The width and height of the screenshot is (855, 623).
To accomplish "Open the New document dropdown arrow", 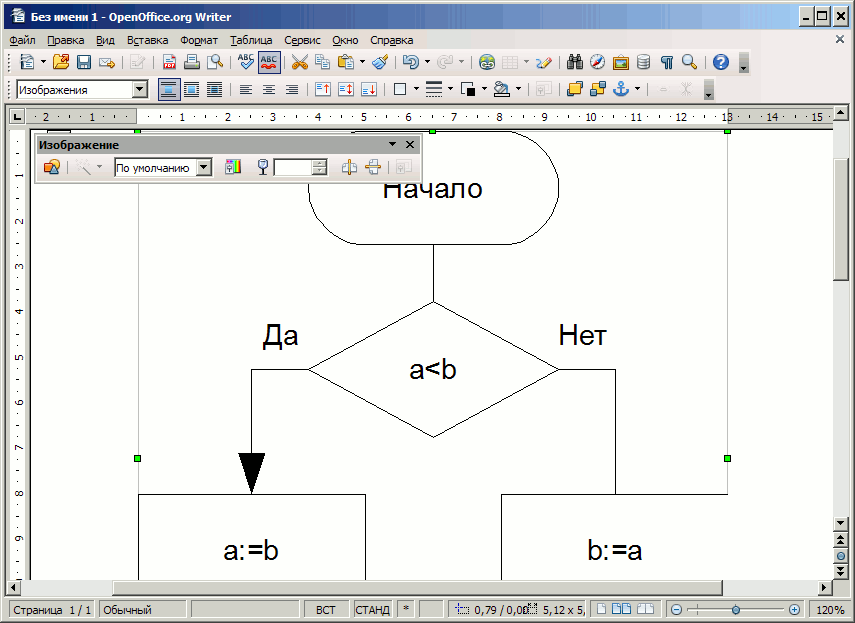I will 43,62.
